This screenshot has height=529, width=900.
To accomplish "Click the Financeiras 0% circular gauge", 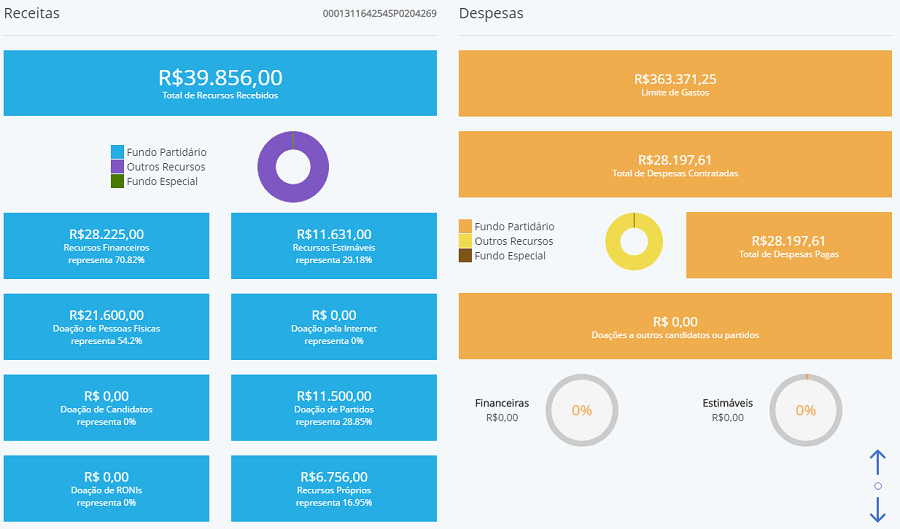I will [581, 410].
